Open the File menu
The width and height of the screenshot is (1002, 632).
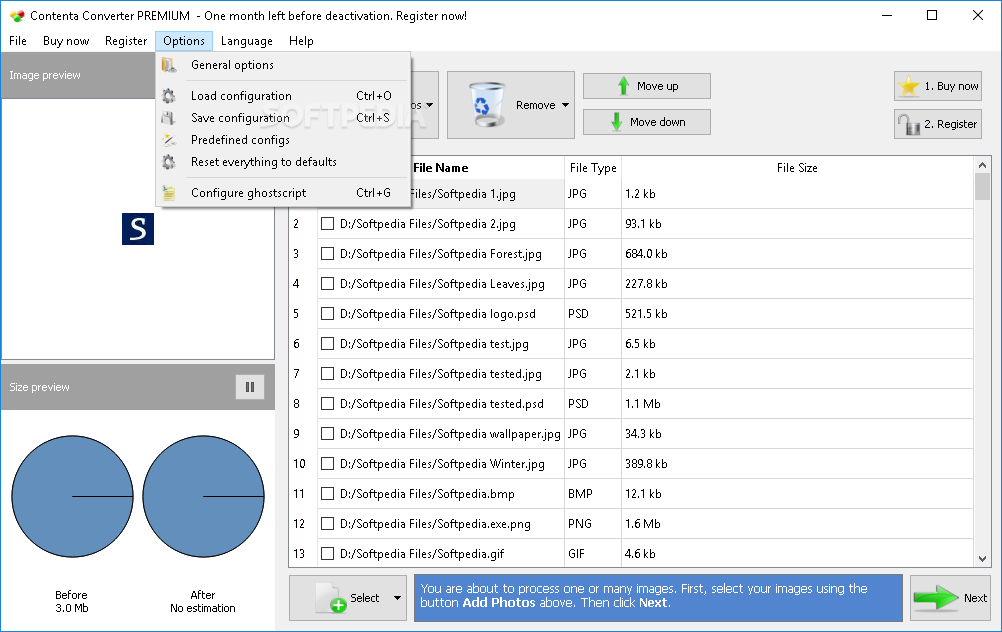(18, 41)
